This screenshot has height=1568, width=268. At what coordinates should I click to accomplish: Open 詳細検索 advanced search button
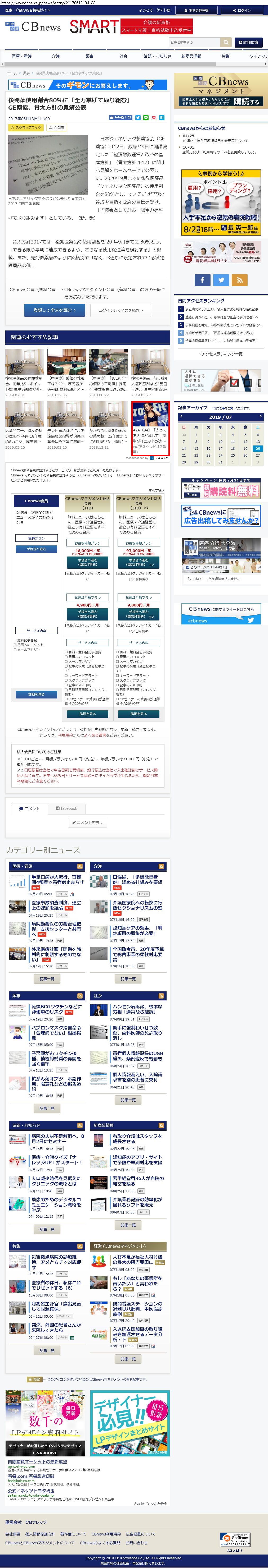click(x=248, y=42)
